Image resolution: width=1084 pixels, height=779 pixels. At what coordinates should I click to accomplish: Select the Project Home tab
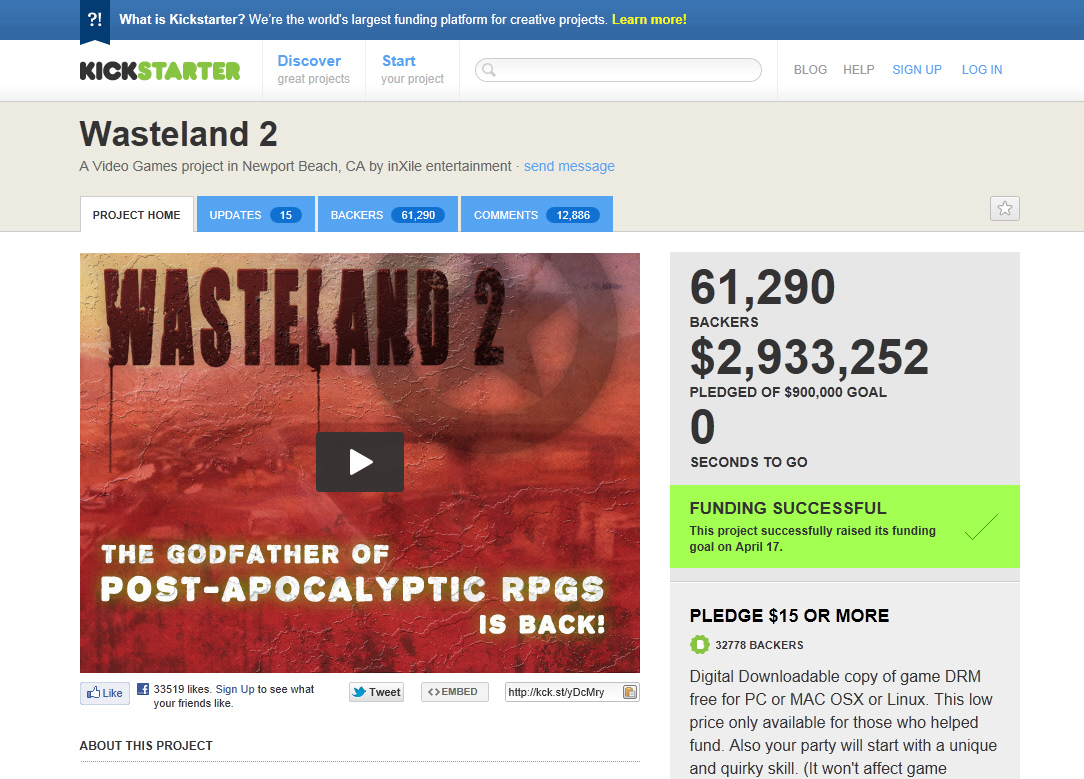pyautogui.click(x=137, y=214)
